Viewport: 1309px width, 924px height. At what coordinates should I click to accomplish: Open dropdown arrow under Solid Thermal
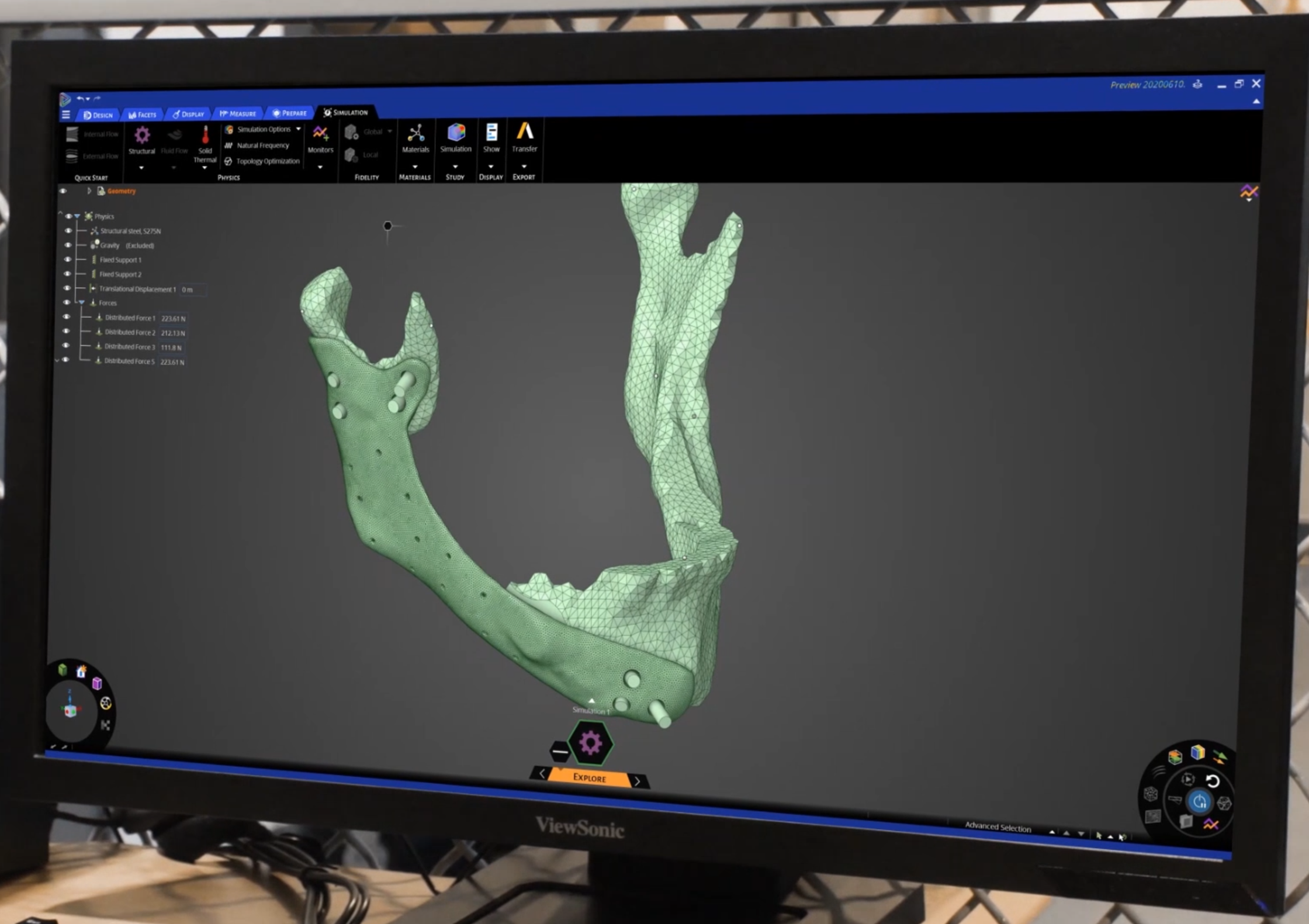click(x=205, y=168)
